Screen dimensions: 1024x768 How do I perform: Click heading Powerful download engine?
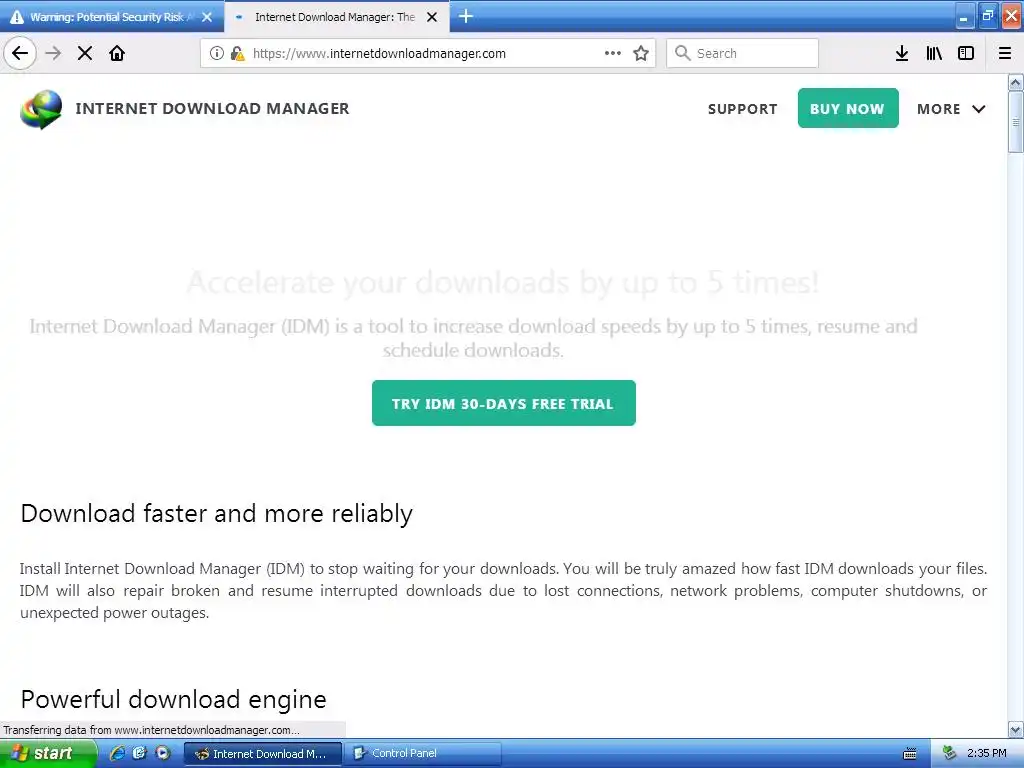tap(173, 699)
